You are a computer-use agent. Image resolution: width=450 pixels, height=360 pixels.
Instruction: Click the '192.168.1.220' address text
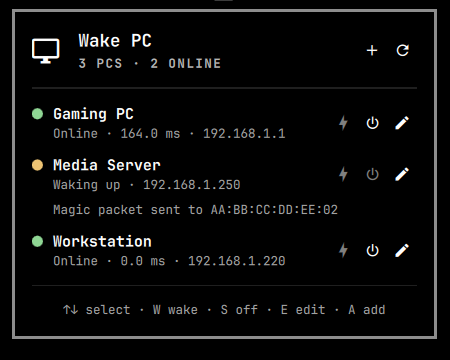tap(237, 261)
